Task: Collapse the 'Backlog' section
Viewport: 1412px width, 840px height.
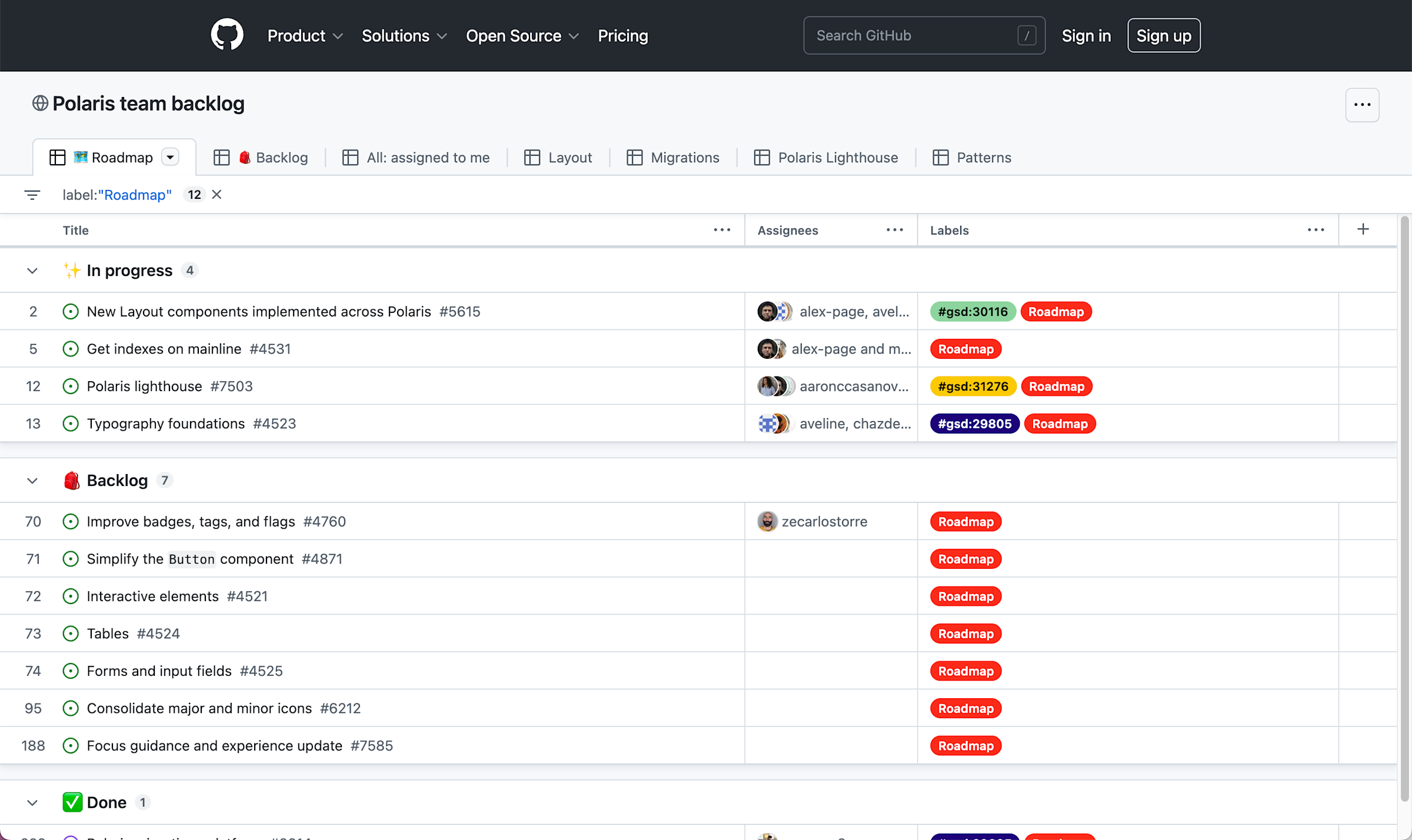Action: (x=33, y=480)
